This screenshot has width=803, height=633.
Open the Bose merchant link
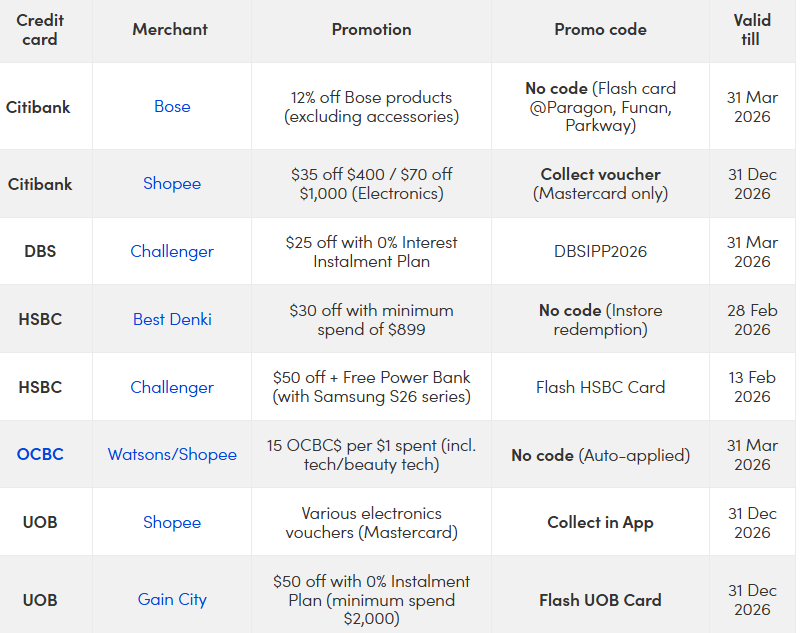(x=172, y=106)
